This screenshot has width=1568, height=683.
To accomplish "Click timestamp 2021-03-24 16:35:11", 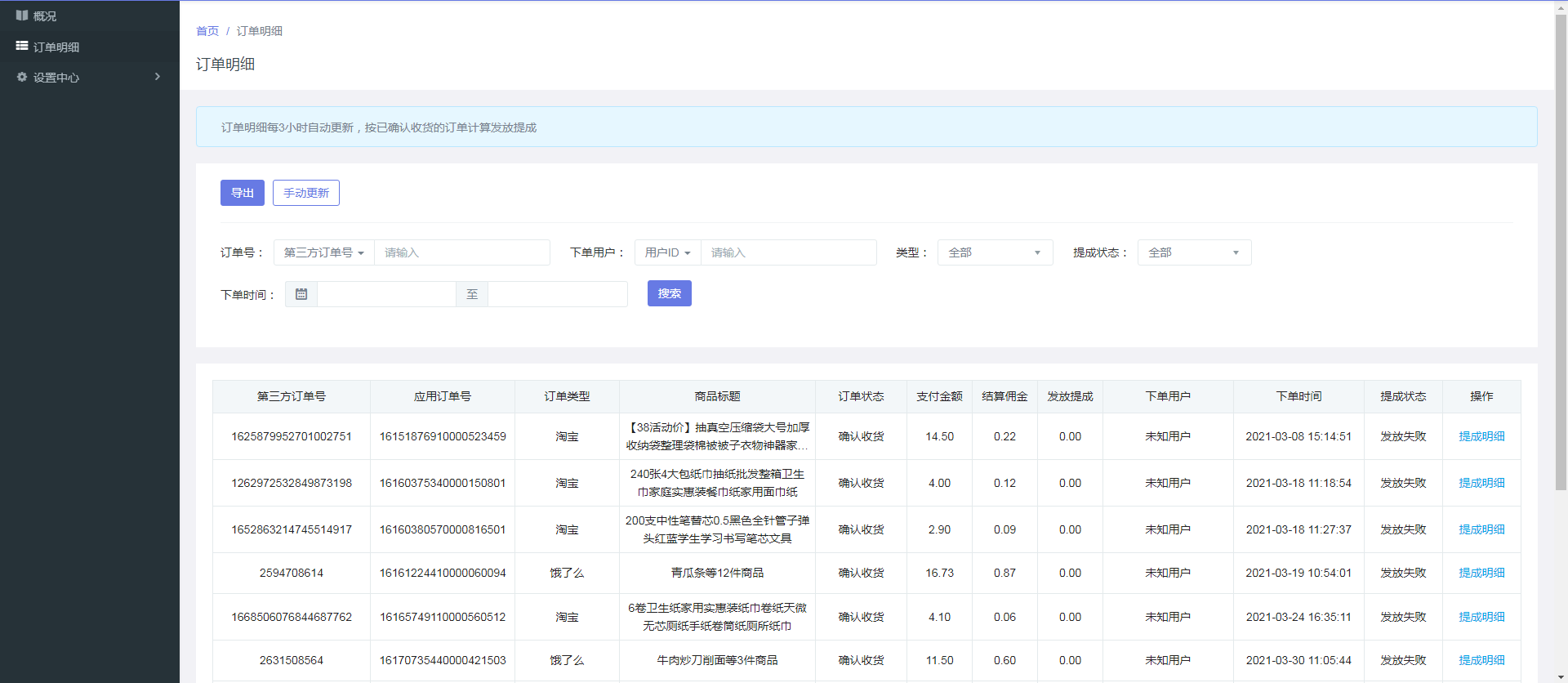I will (1298, 617).
